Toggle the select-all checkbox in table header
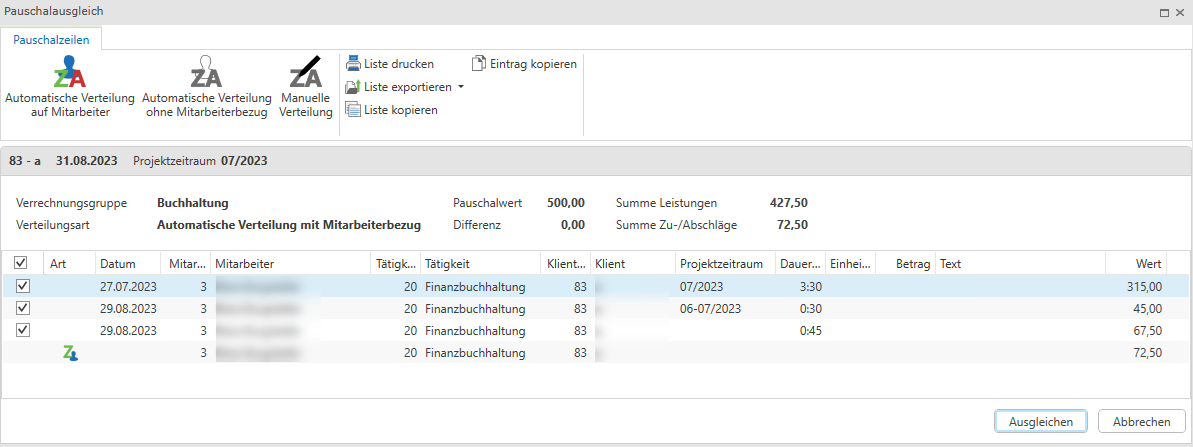Screen dimensions: 1193x447 point(22,263)
